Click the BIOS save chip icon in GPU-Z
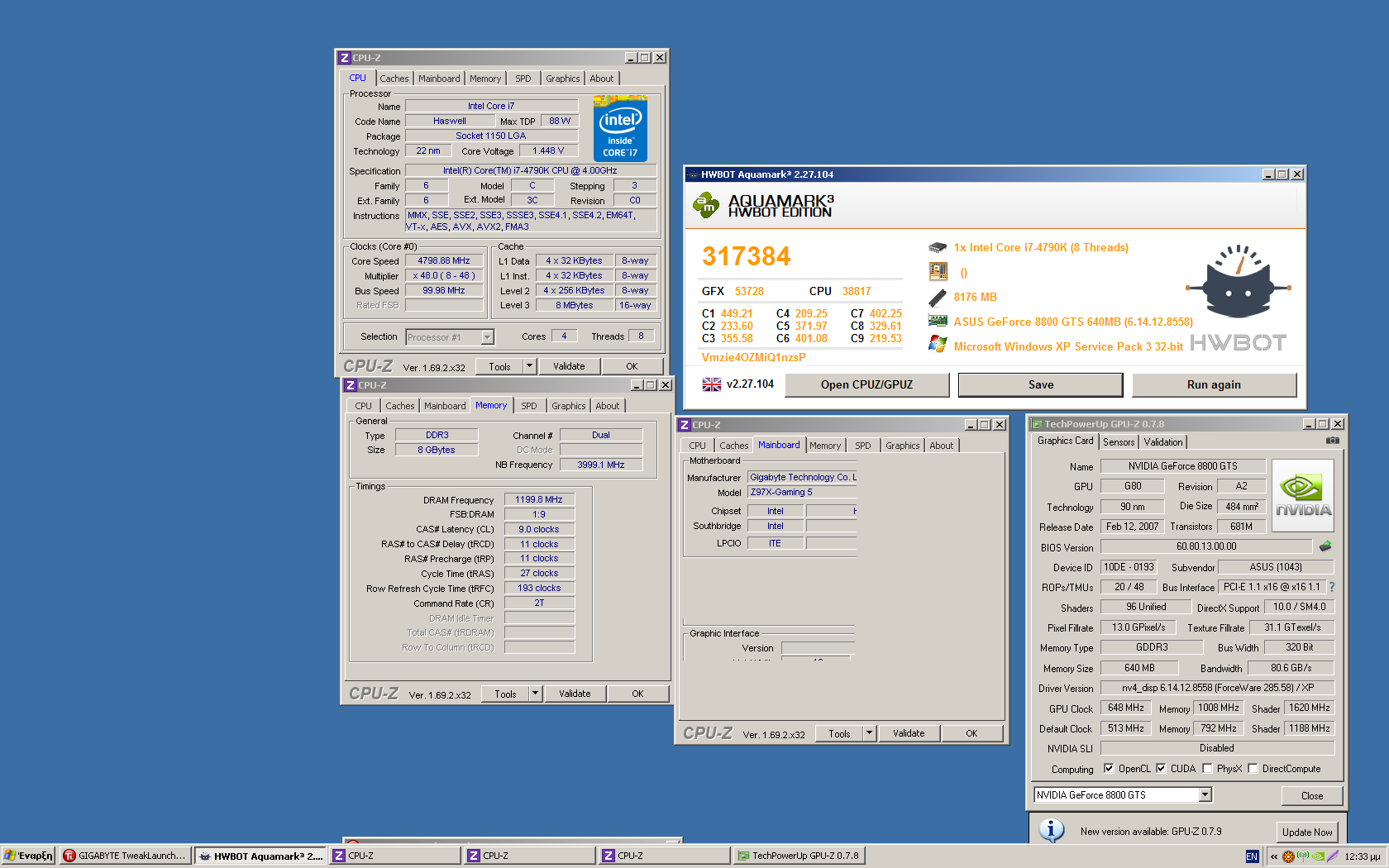The image size is (1389, 868). tap(1325, 546)
